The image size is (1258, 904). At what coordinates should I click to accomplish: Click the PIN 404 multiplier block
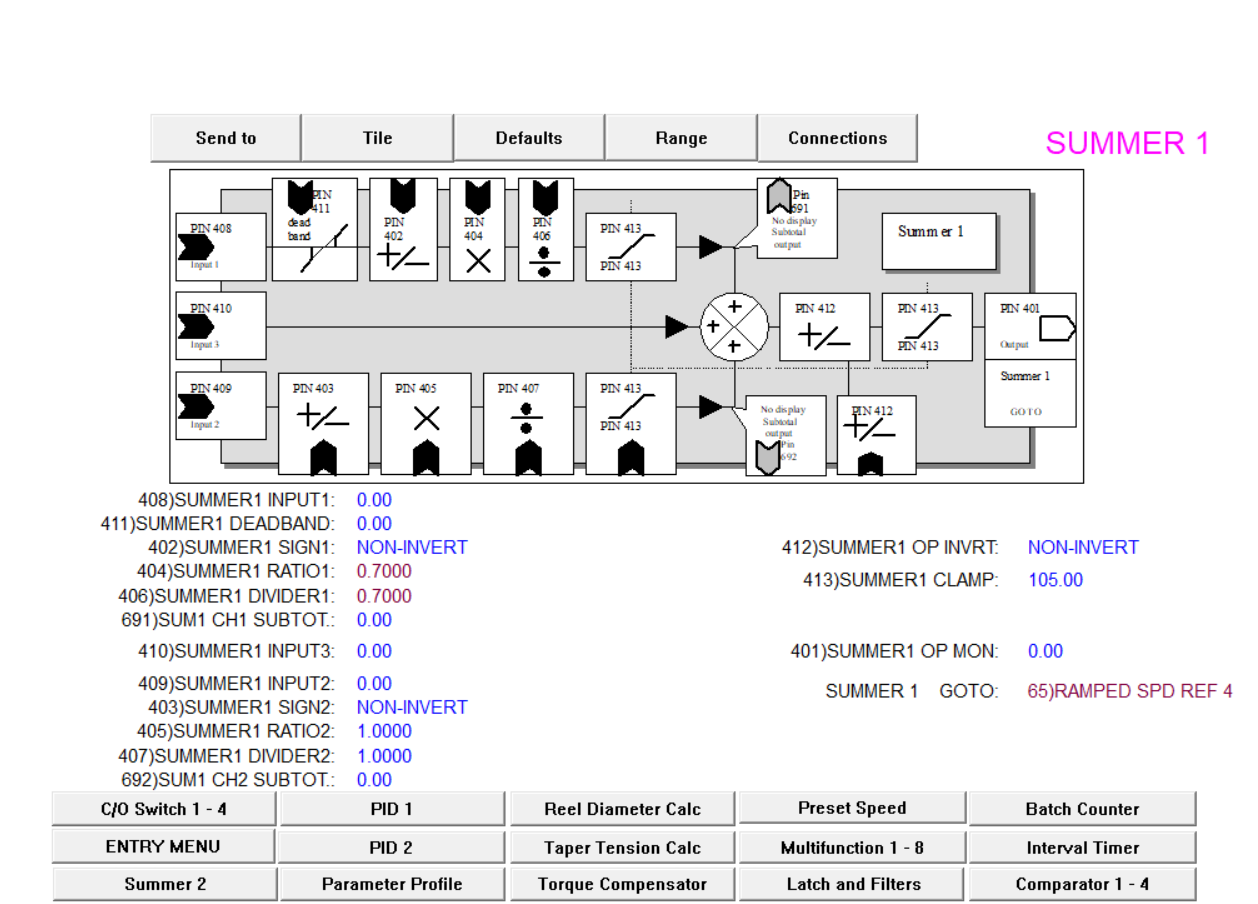[x=477, y=229]
